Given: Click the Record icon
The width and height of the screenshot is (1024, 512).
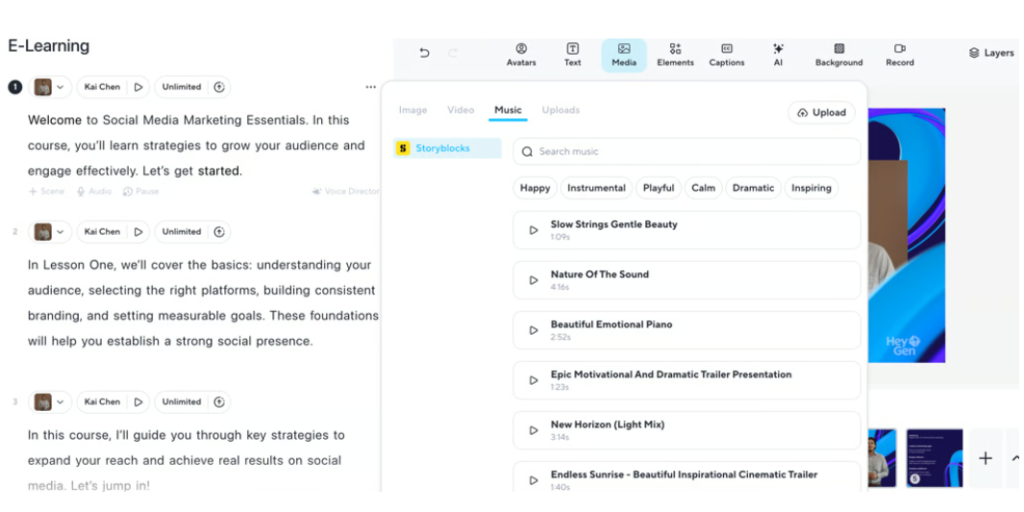Looking at the screenshot, I should coord(899,54).
